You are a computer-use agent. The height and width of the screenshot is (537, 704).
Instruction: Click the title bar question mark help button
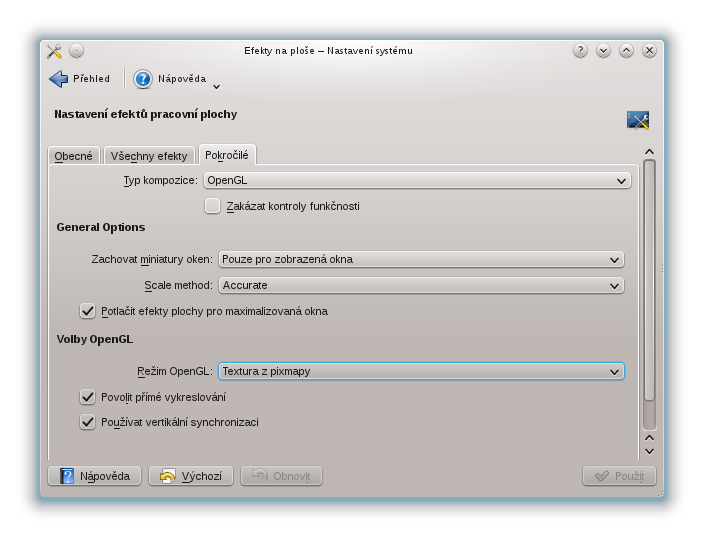pos(580,51)
